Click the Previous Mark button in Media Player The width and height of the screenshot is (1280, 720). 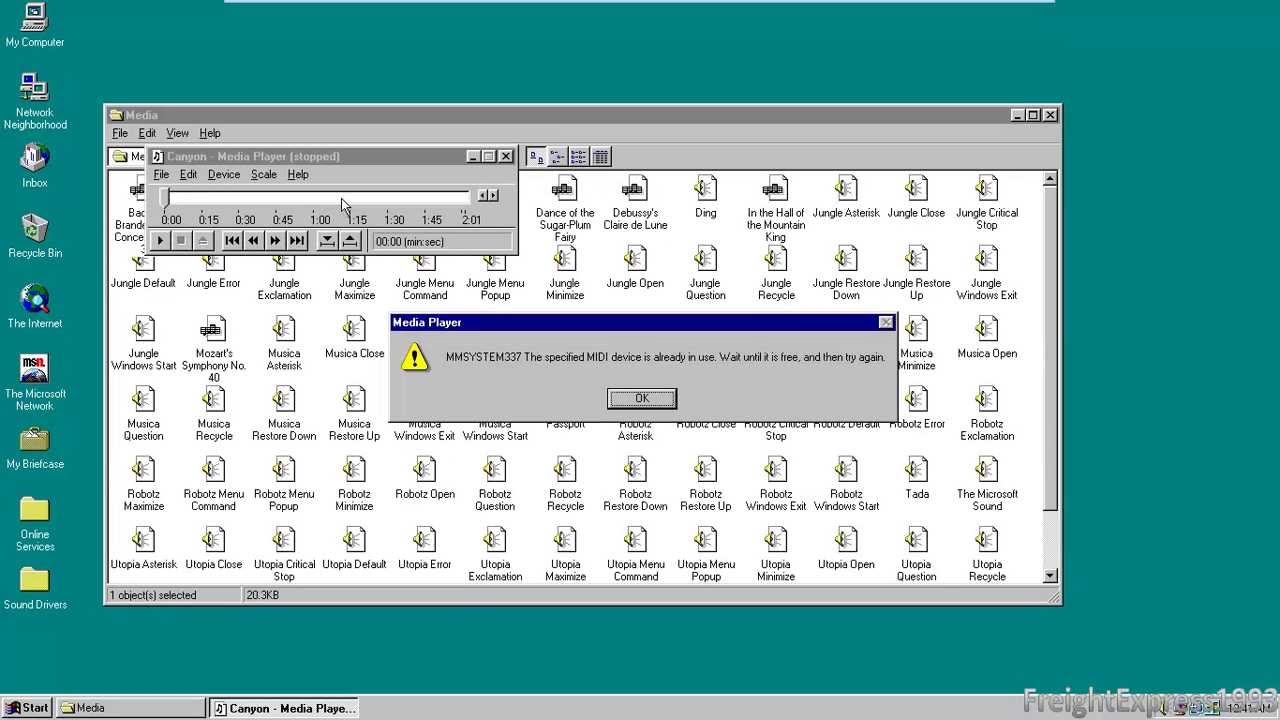[232, 241]
